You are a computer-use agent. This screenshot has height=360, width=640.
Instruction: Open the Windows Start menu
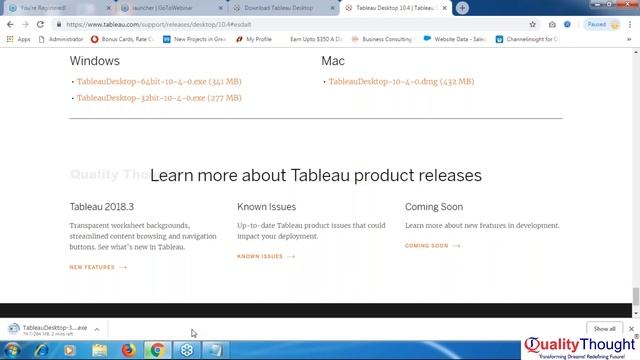tap(12, 350)
